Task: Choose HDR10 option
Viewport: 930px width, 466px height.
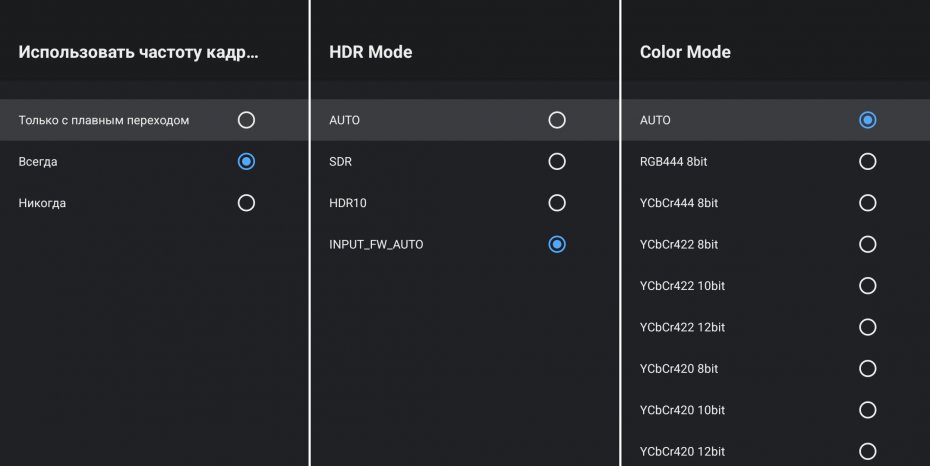Action: 557,203
